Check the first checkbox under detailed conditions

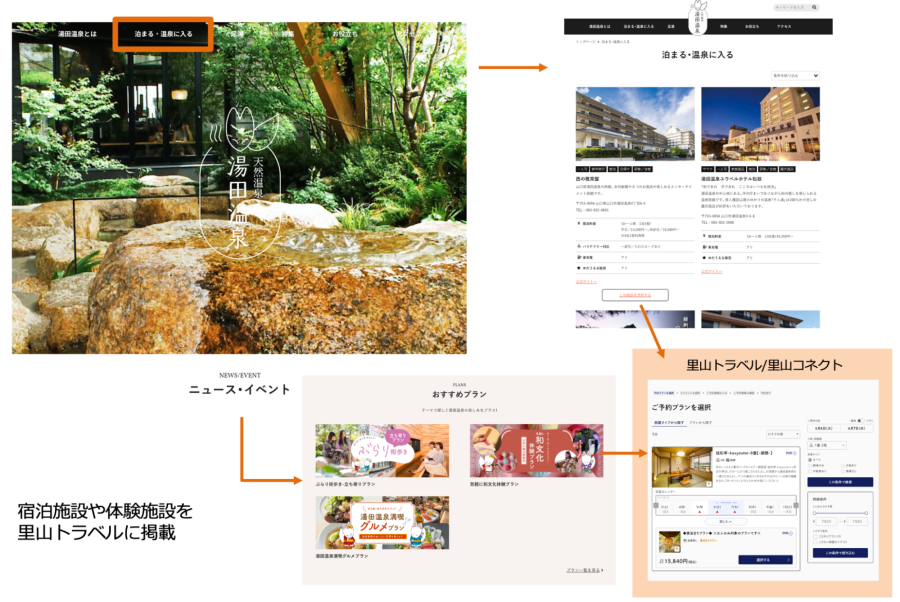pos(816,536)
